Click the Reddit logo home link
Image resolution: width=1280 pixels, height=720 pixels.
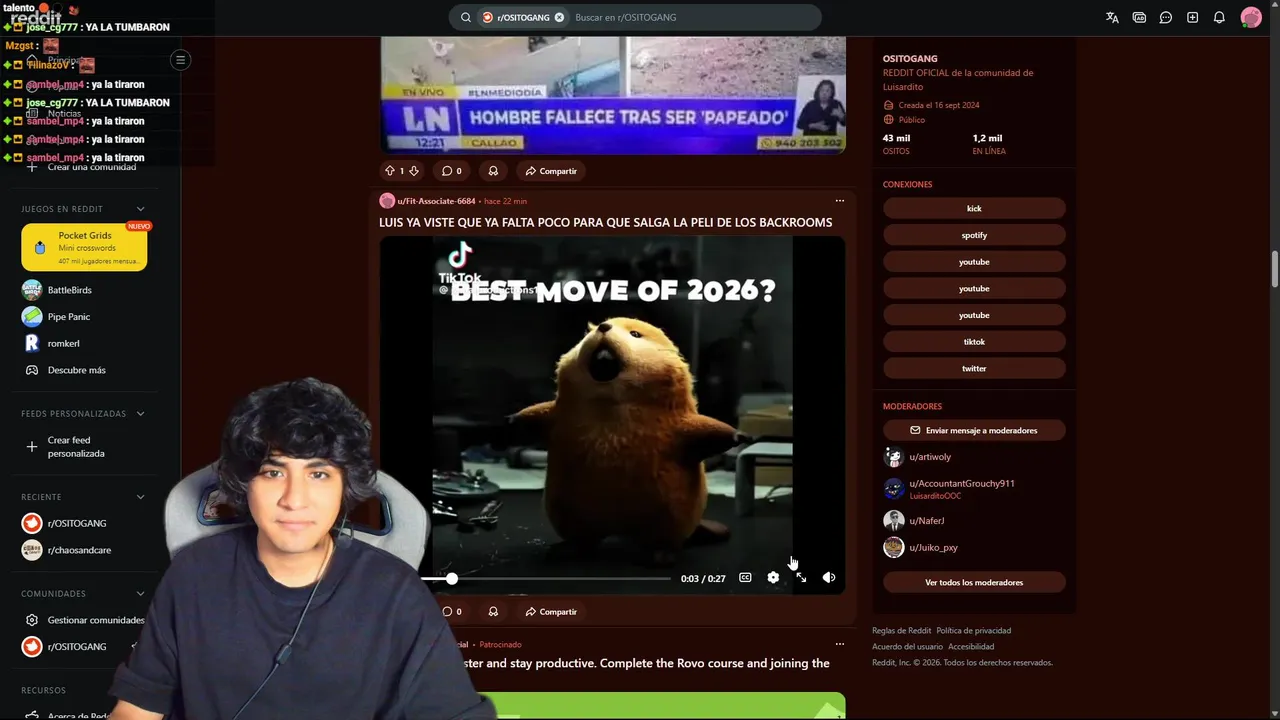(x=35, y=17)
